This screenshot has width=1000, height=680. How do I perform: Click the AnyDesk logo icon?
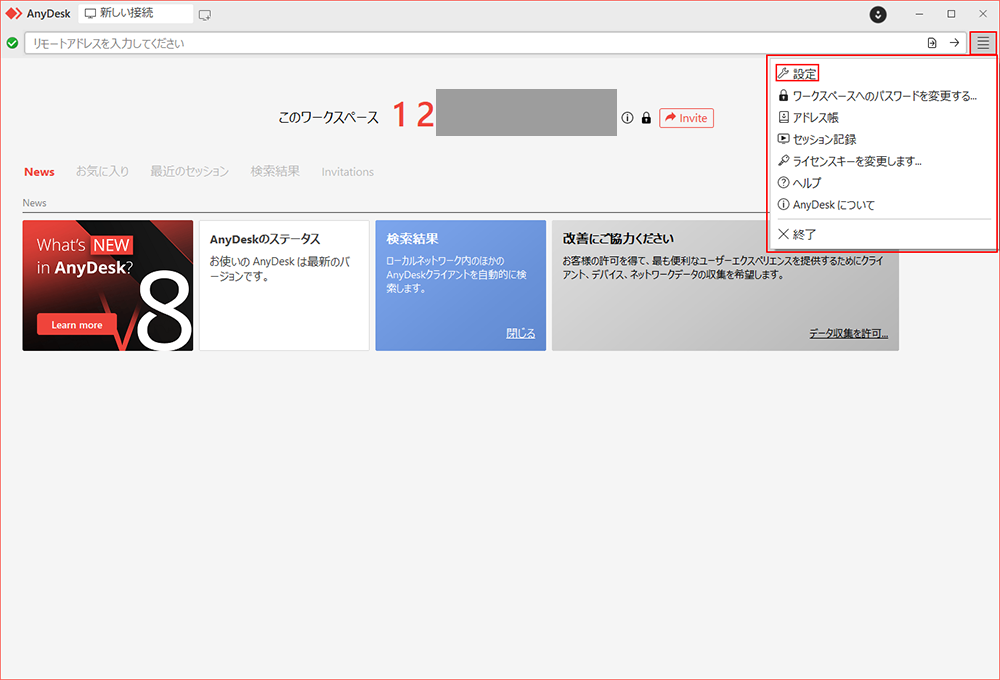pyautogui.click(x=13, y=13)
